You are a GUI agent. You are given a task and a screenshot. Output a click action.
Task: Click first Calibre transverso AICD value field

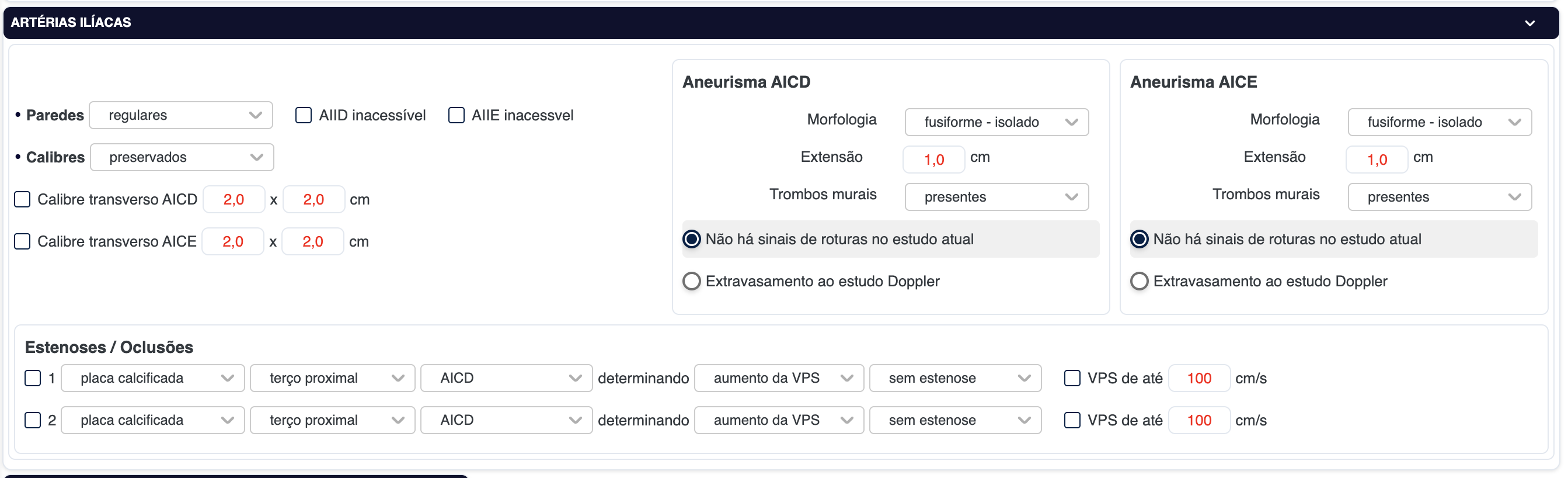click(234, 199)
